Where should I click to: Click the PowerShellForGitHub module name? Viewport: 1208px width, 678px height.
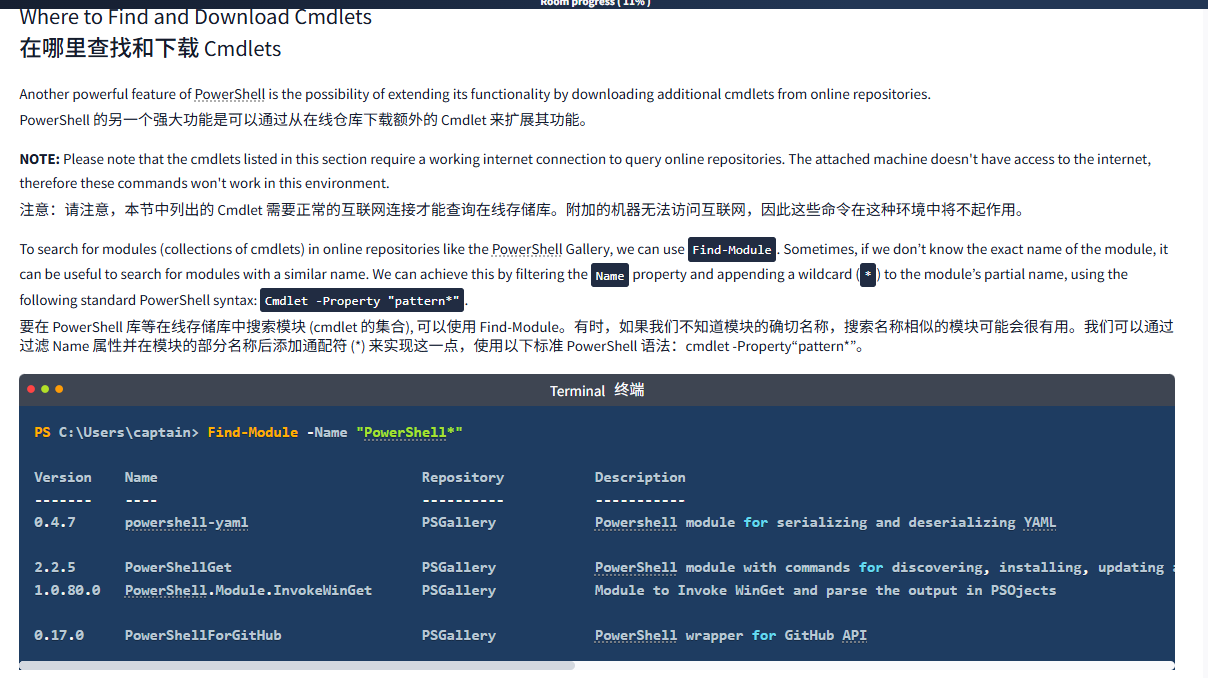[203, 635]
